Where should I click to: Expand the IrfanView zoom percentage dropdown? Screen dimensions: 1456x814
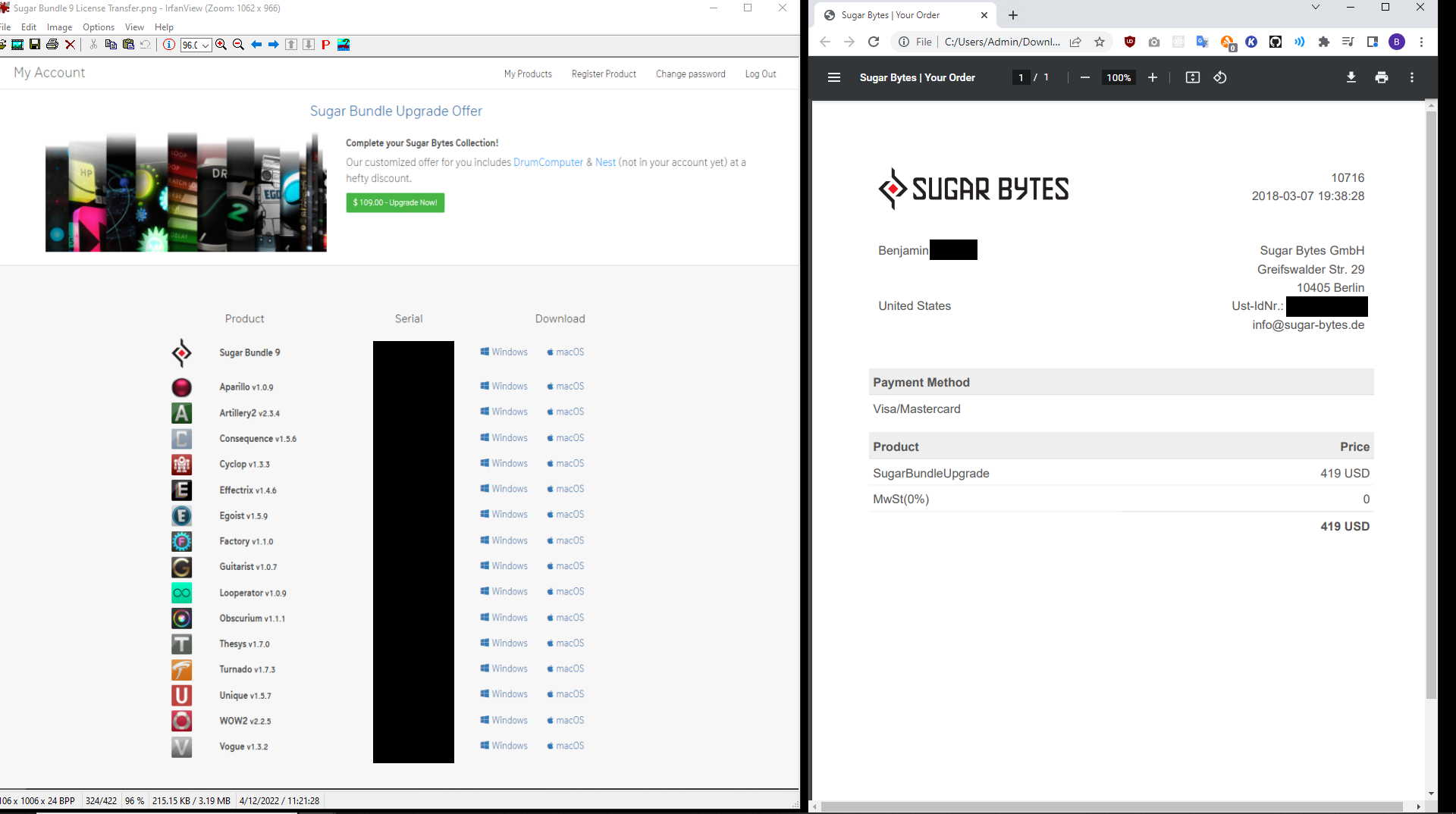[x=206, y=45]
